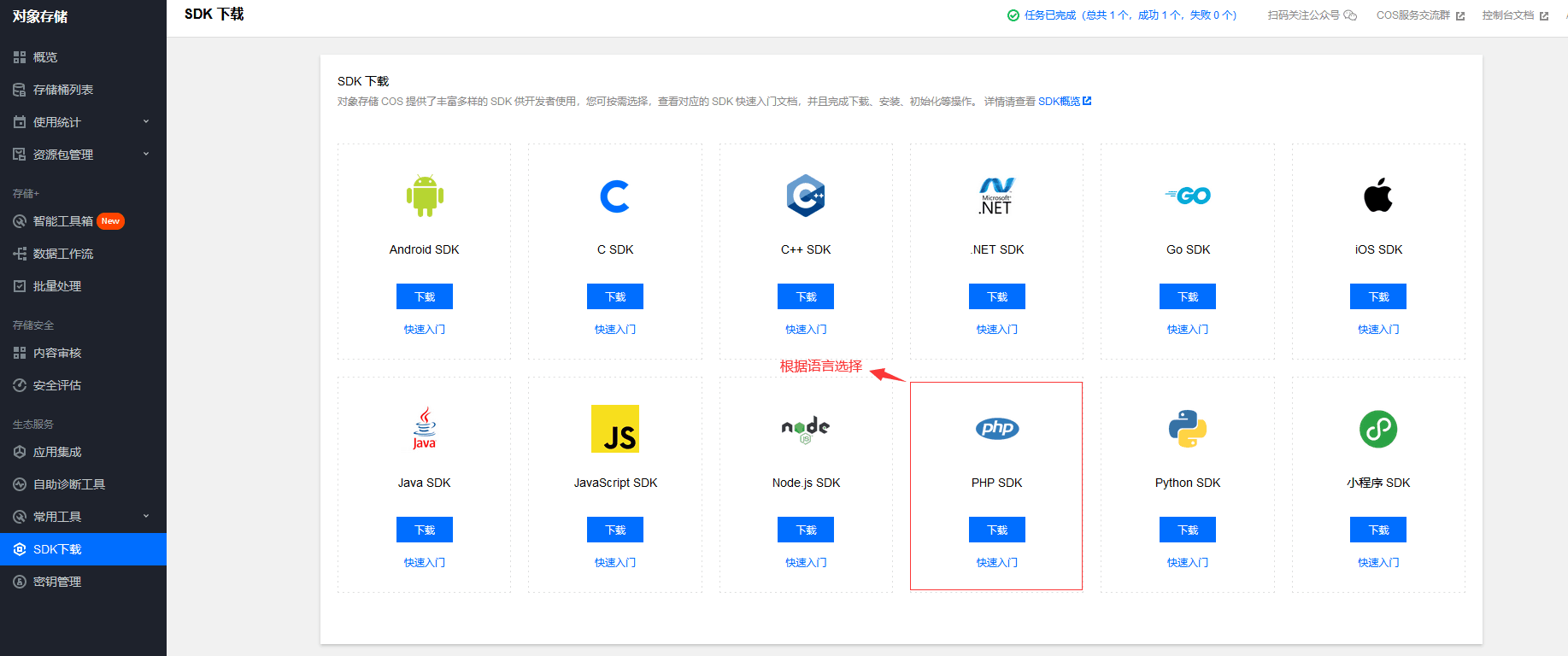Open 快速入门 for Java SDK
Screen dimensions: 1568x656
point(425,562)
